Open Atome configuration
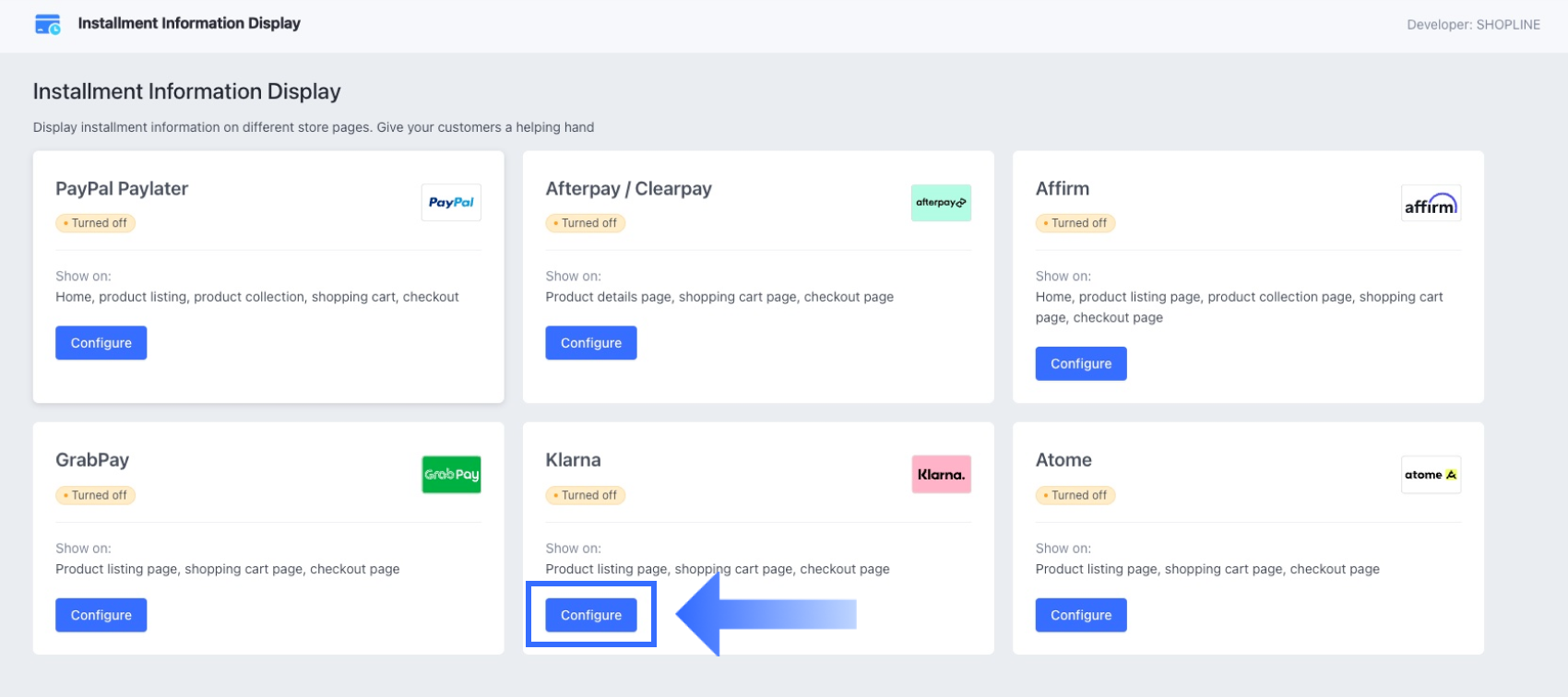This screenshot has width=1568, height=697. (1081, 615)
